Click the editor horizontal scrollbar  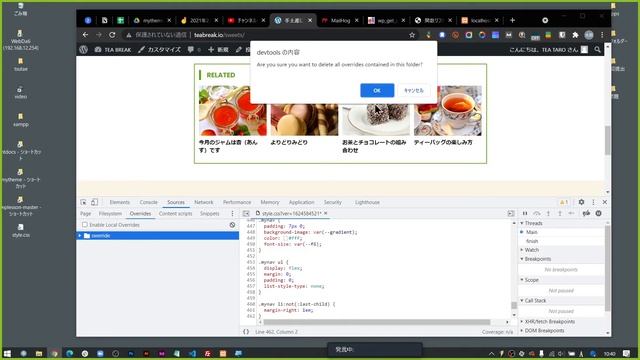tap(376, 322)
